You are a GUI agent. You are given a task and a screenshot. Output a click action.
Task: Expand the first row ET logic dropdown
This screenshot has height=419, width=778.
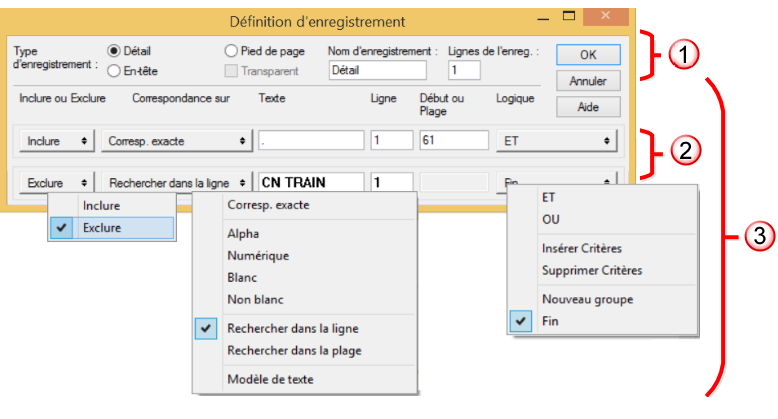[x=555, y=141]
